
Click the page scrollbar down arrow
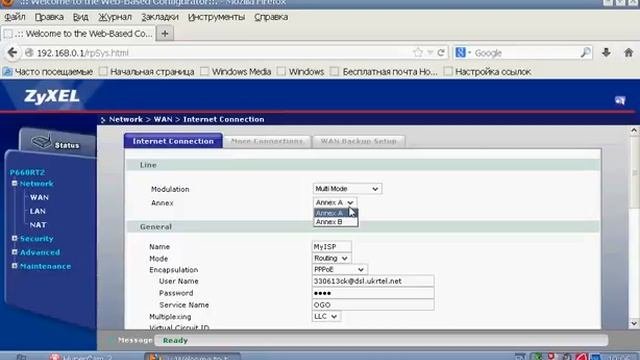[633, 323]
